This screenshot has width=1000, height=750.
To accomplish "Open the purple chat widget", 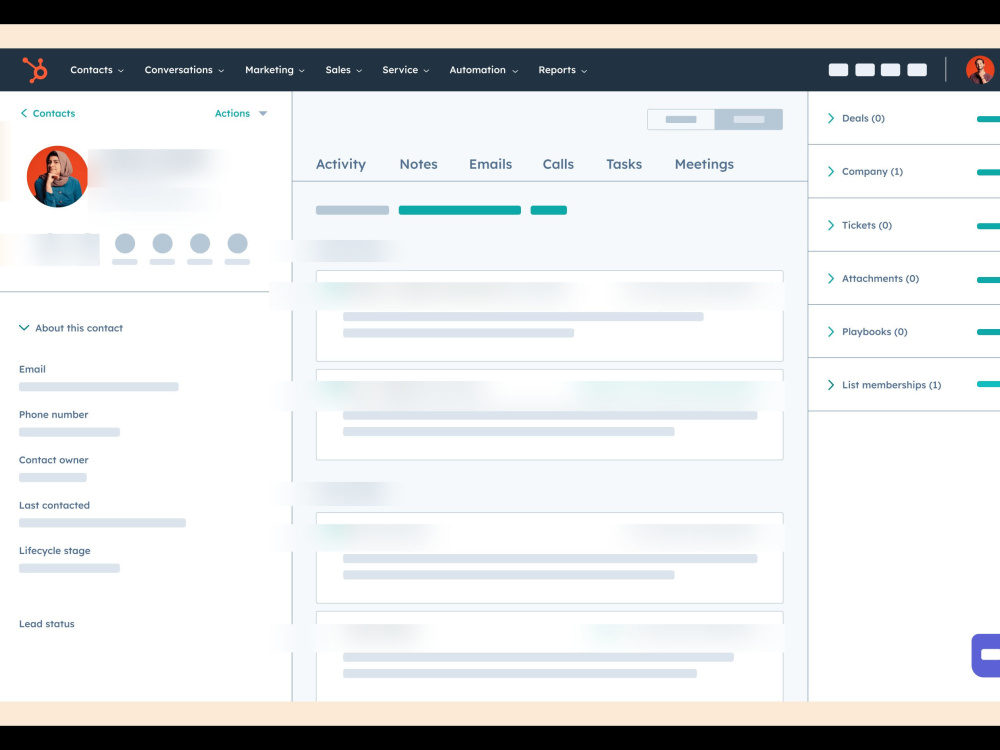I will coord(985,655).
